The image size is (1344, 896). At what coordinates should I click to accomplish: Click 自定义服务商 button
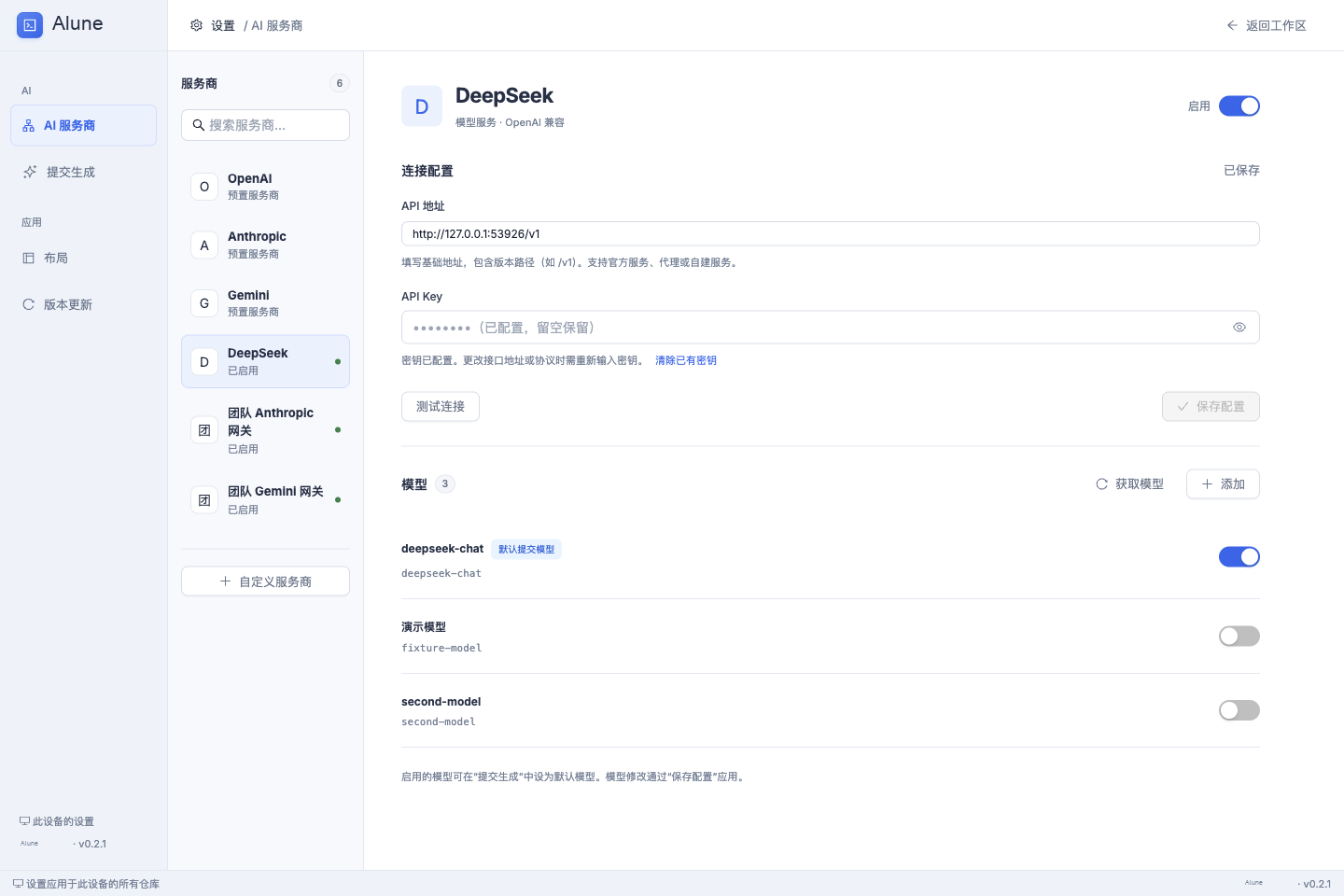[265, 581]
